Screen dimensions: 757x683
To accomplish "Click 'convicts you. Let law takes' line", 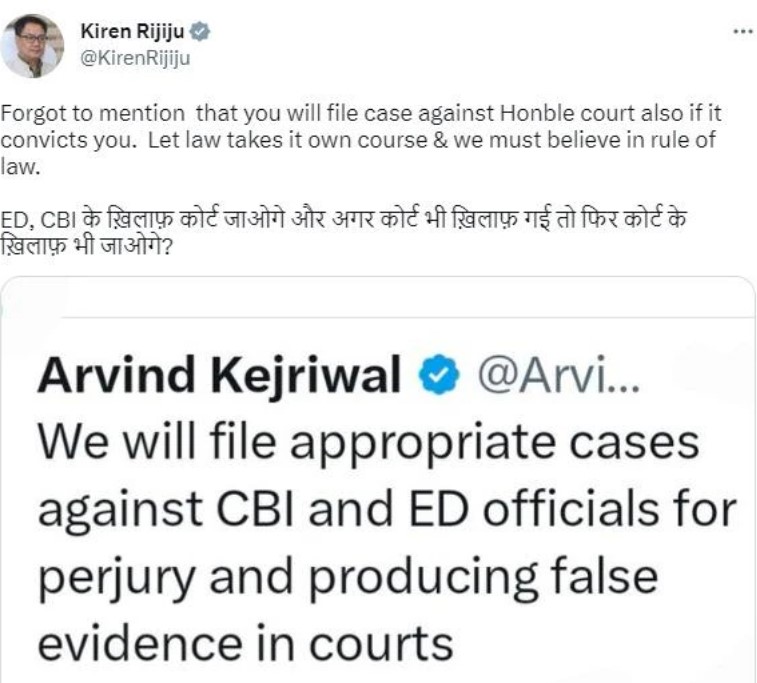I will (x=358, y=140).
